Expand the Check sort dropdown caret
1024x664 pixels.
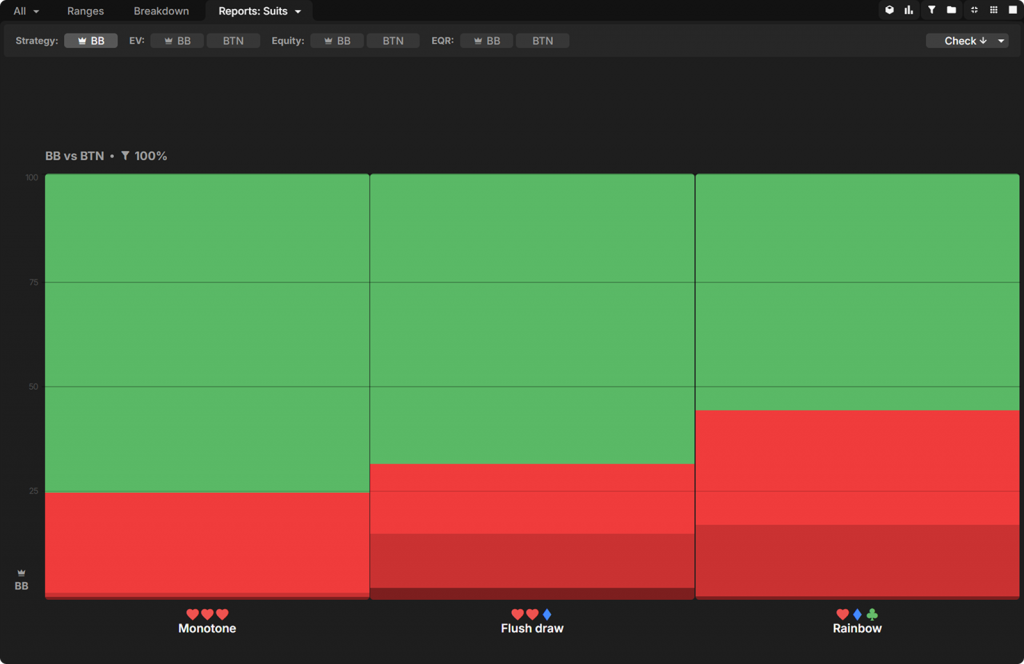click(x=1001, y=41)
